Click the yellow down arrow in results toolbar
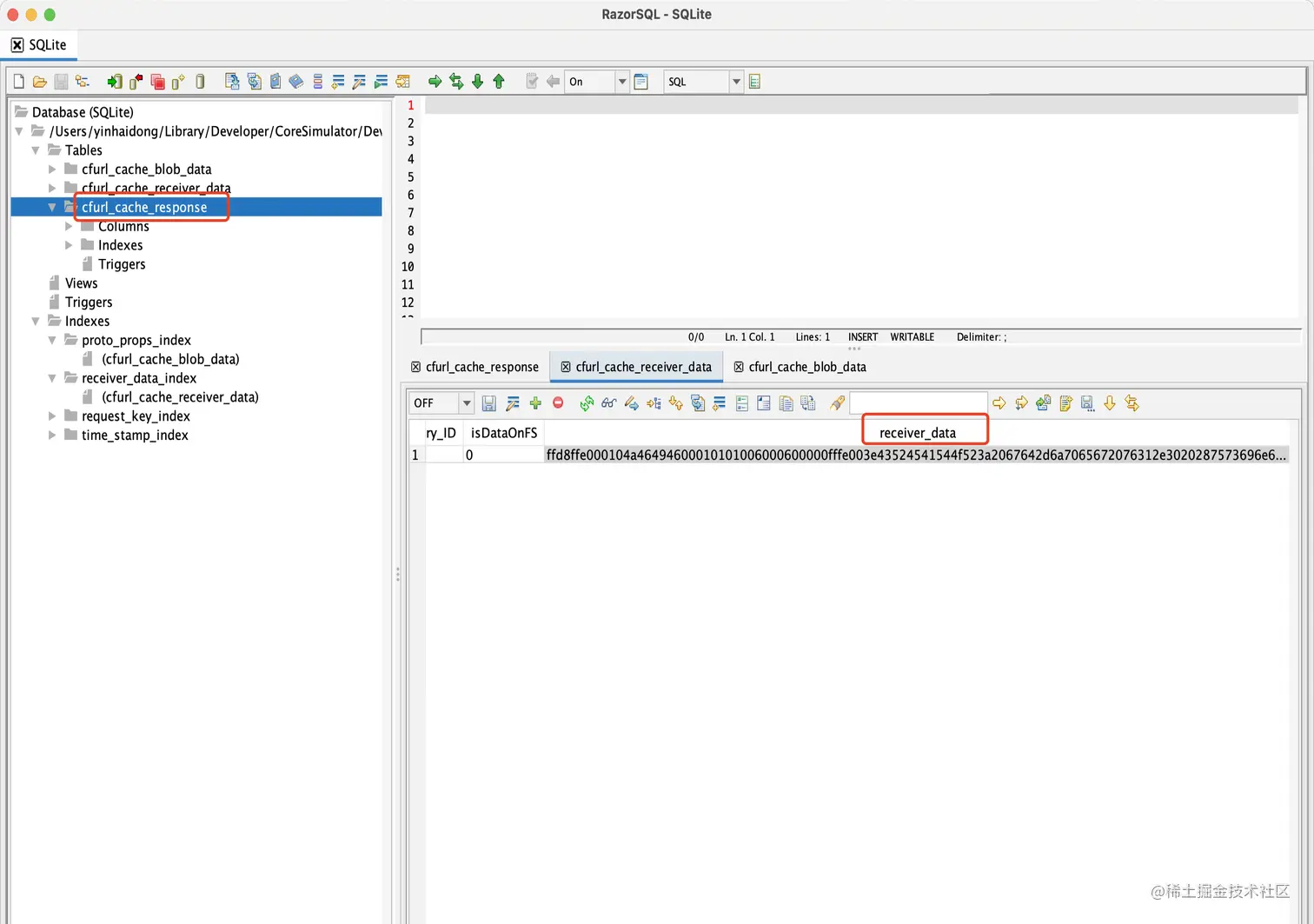 pos(1110,403)
